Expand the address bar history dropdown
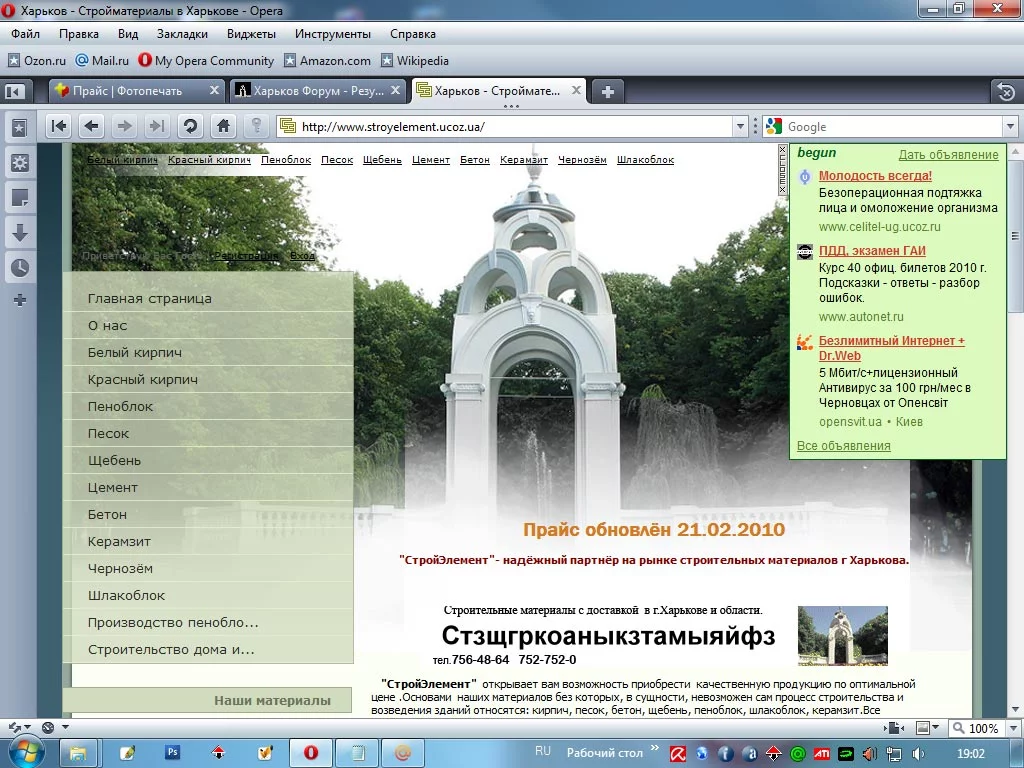This screenshot has height=768, width=1024. (741, 127)
